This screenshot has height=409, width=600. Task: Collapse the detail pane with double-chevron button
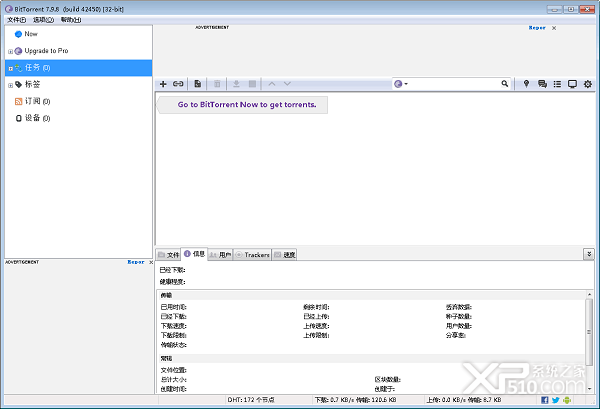(589, 254)
